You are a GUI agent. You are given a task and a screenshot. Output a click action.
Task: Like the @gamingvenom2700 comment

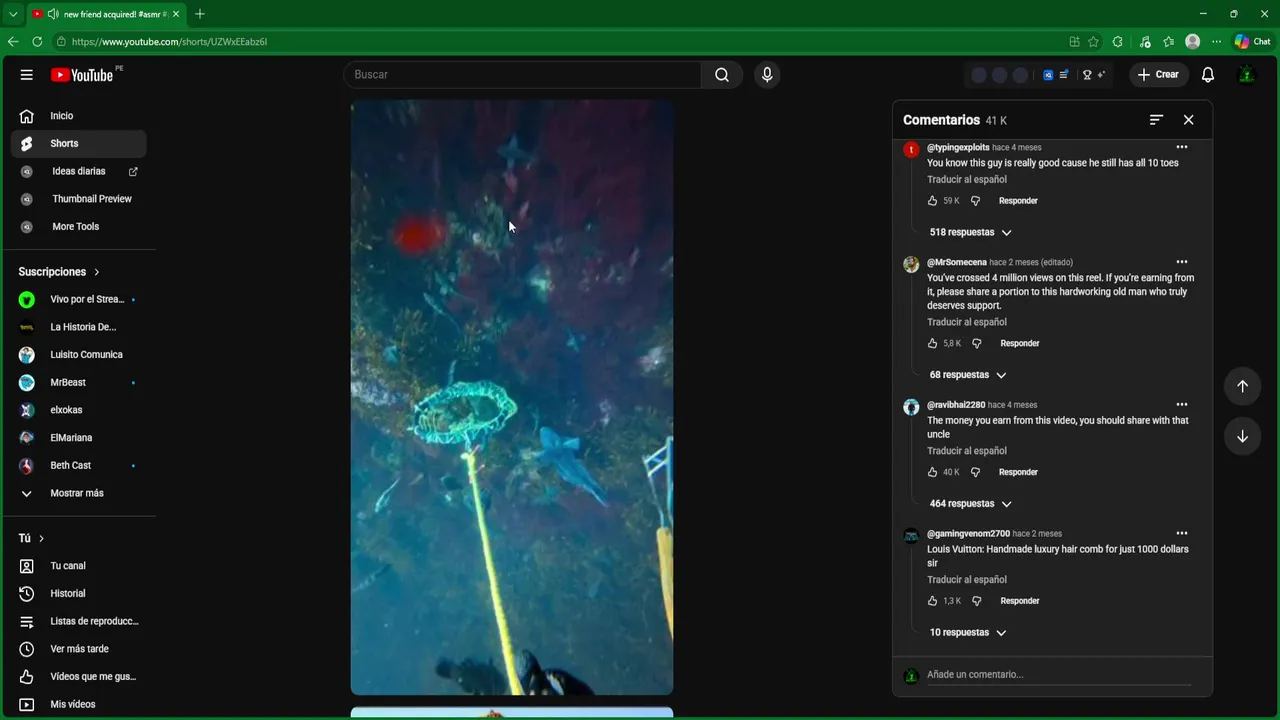(933, 601)
